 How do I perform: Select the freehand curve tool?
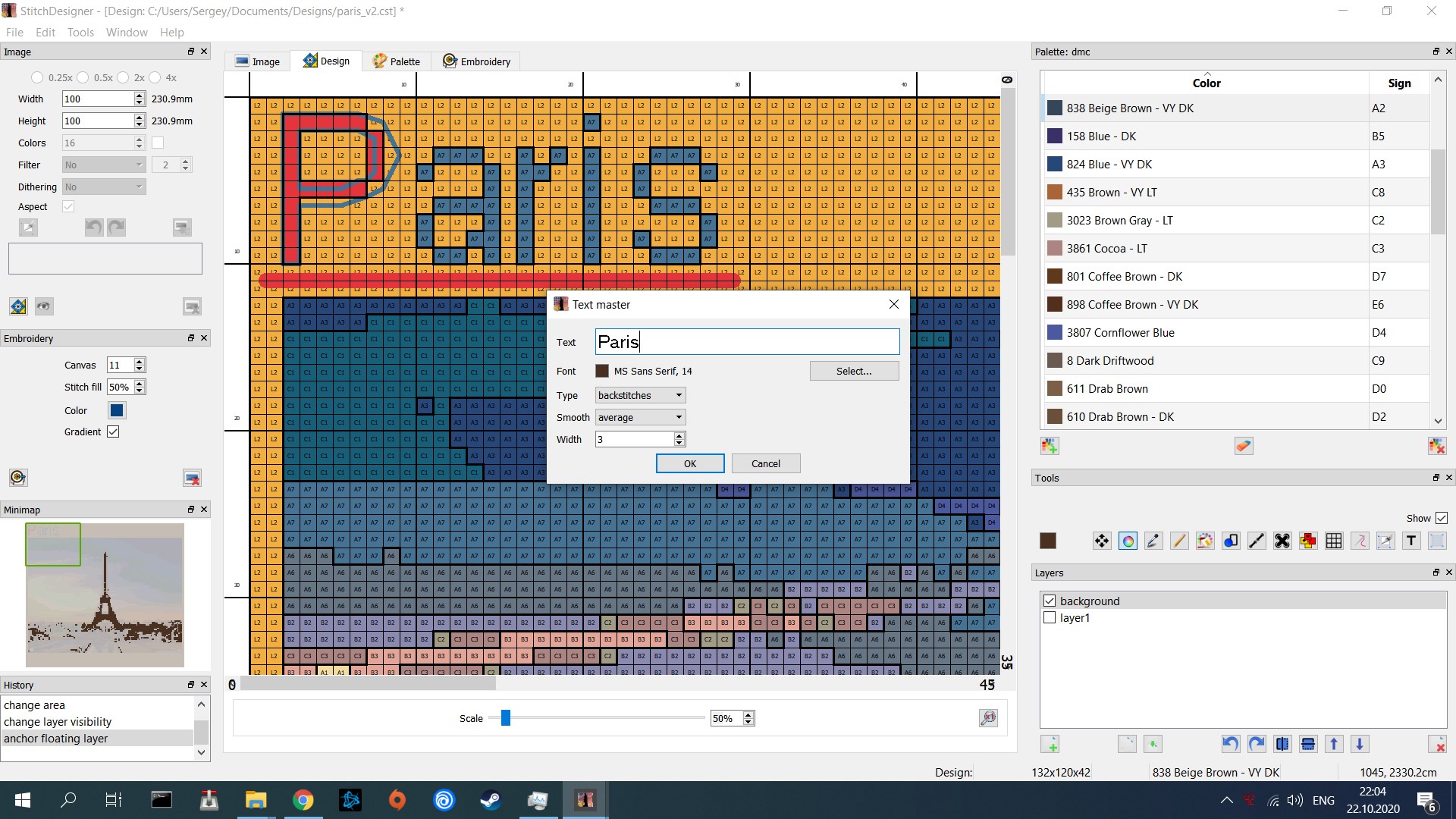(x=1360, y=541)
